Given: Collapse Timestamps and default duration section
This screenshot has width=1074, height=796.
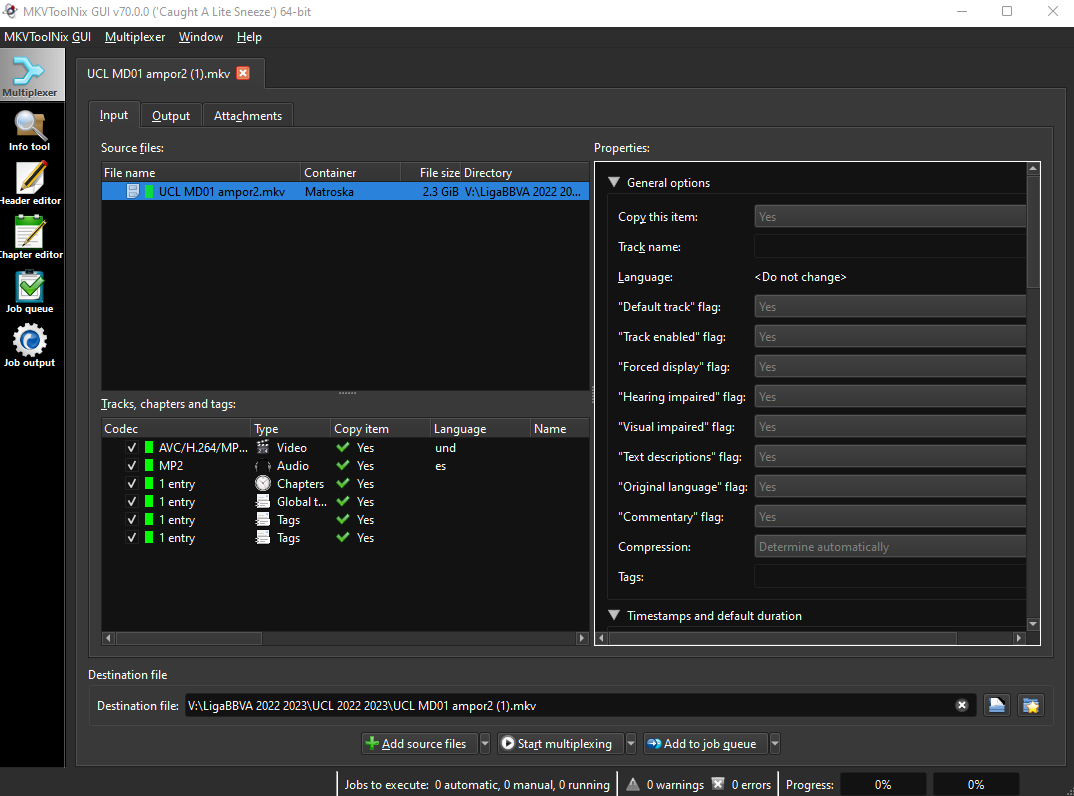Looking at the screenshot, I should [x=614, y=615].
